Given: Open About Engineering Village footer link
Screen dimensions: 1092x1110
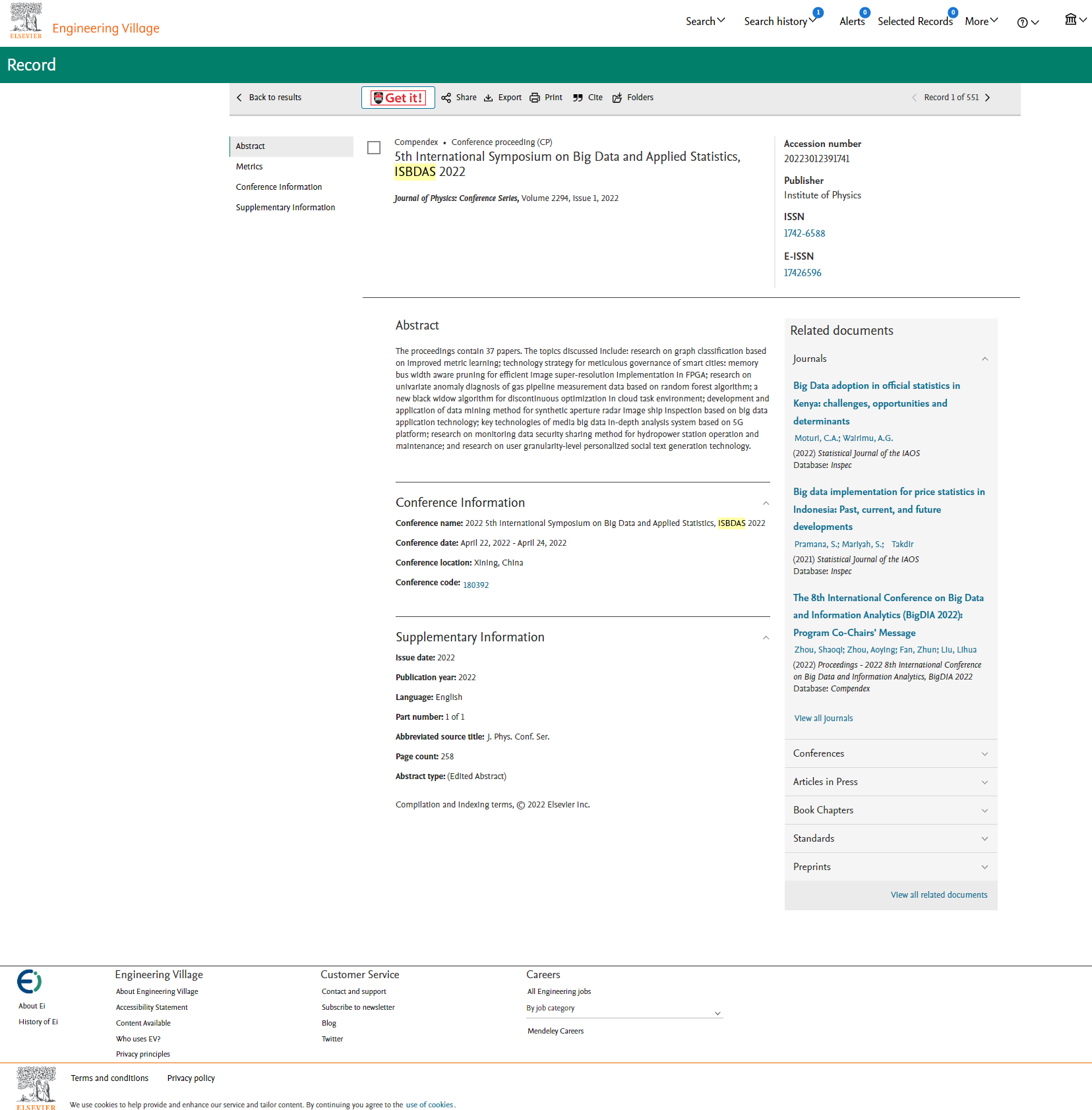Looking at the screenshot, I should click(x=157, y=992).
